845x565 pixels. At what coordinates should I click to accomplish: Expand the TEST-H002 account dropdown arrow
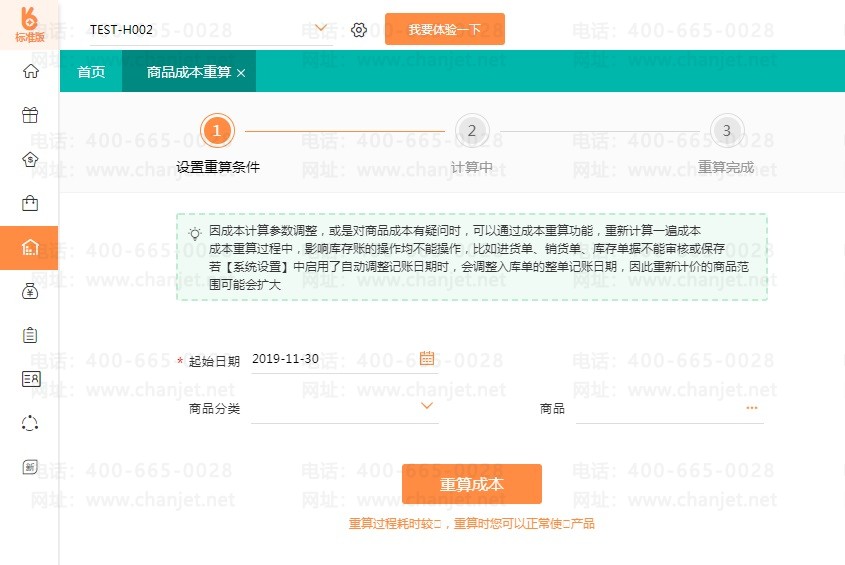(321, 27)
